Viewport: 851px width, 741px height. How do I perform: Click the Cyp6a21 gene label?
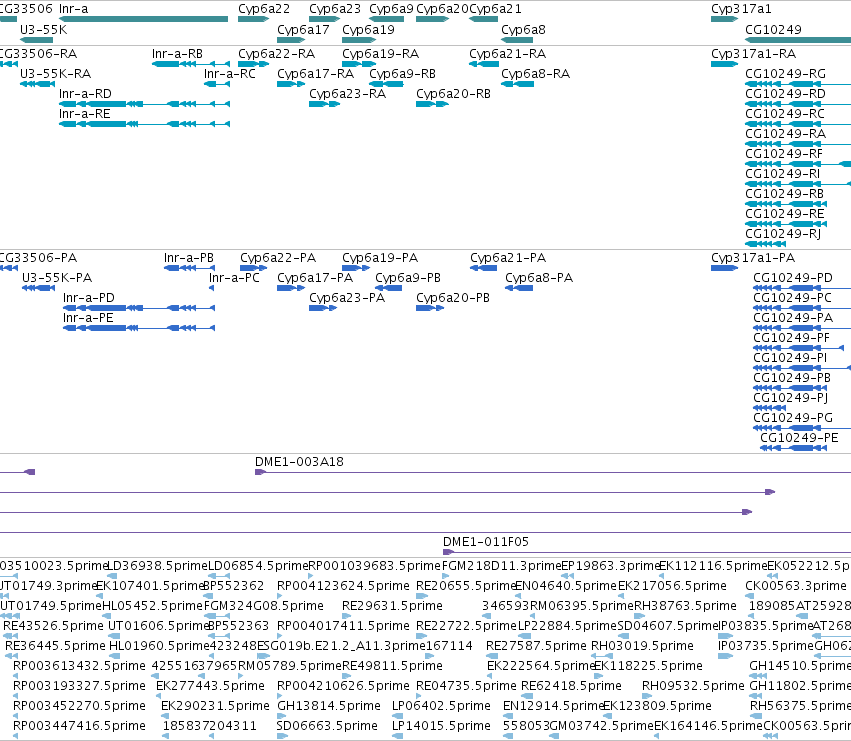tap(495, 9)
